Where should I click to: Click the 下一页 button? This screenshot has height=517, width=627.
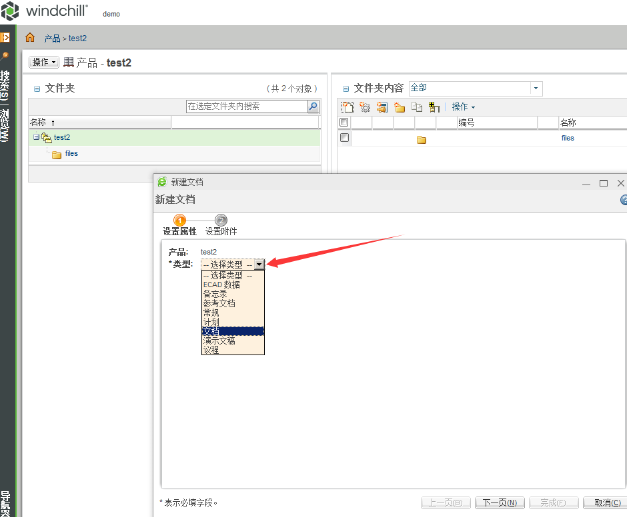(x=499, y=502)
